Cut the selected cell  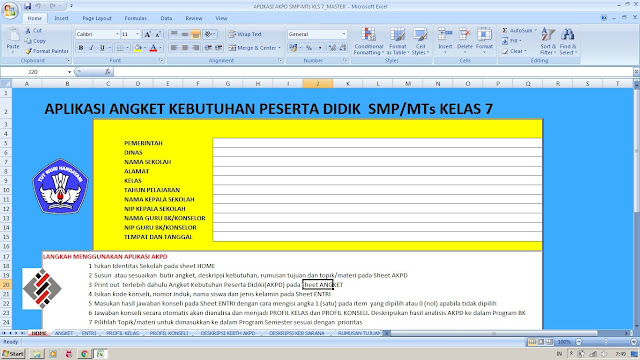[x=33, y=31]
